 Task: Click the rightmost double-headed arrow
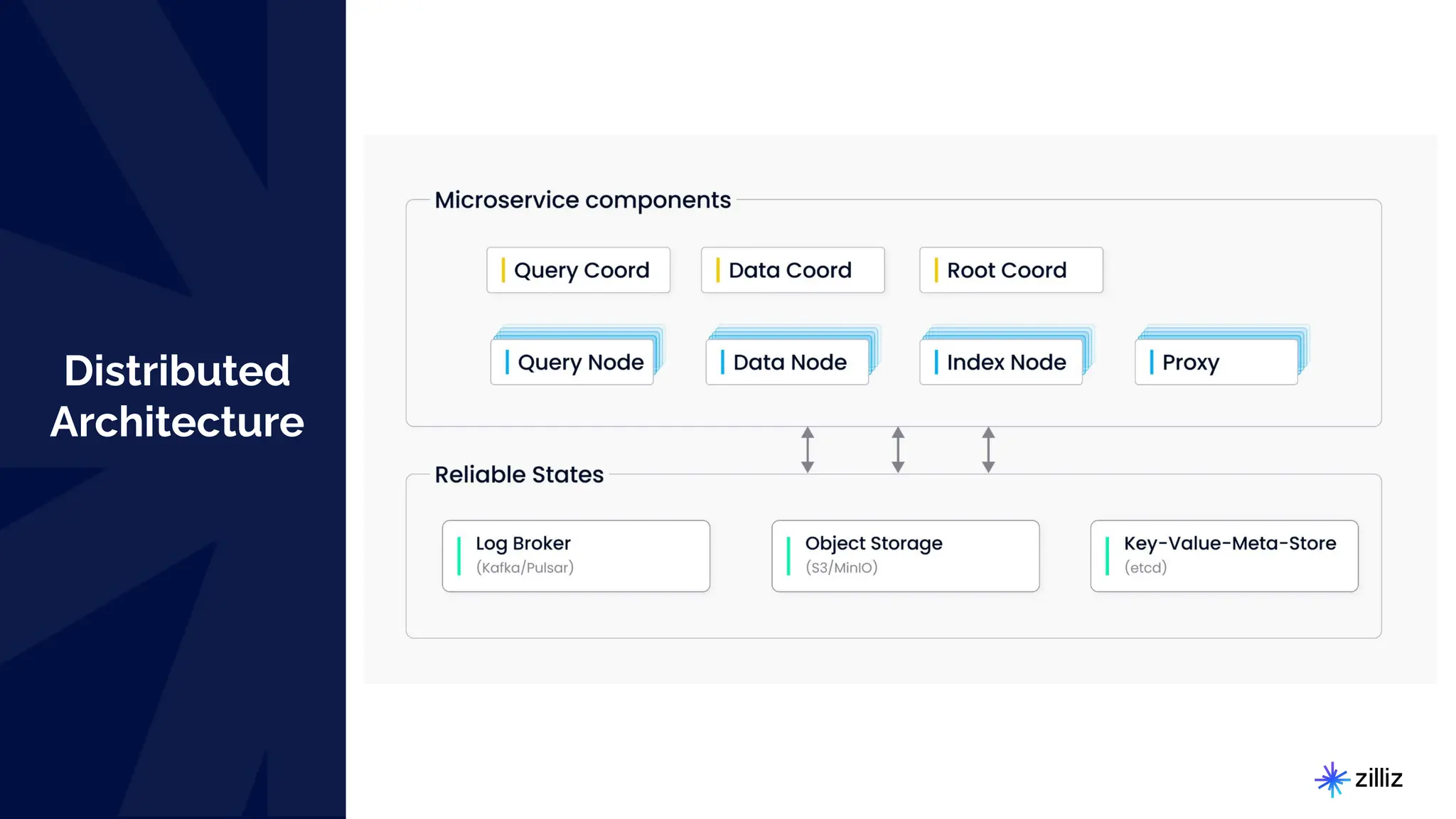pos(988,450)
